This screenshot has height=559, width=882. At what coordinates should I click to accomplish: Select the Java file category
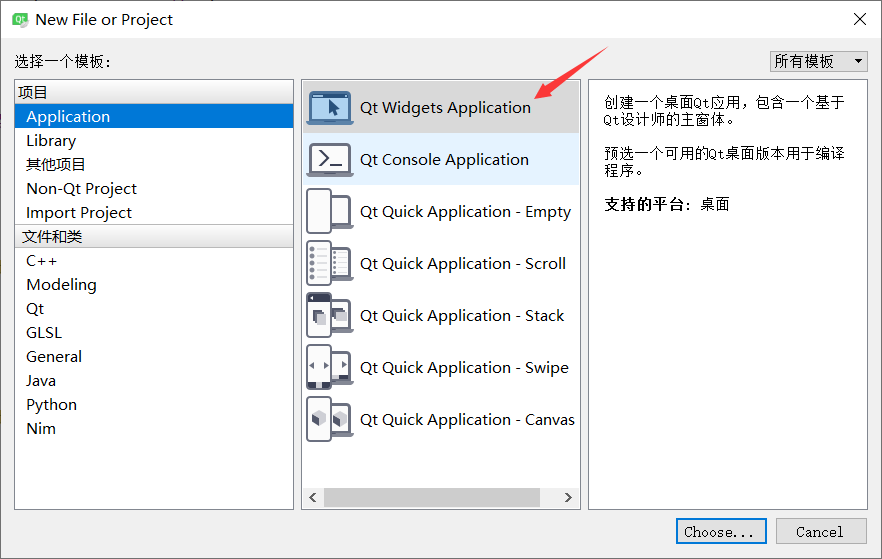[x=154, y=381]
